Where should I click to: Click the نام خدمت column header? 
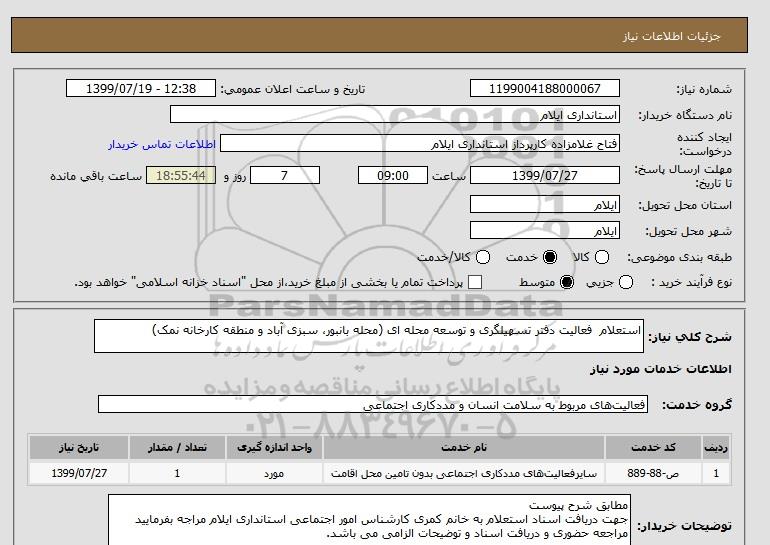click(x=464, y=448)
